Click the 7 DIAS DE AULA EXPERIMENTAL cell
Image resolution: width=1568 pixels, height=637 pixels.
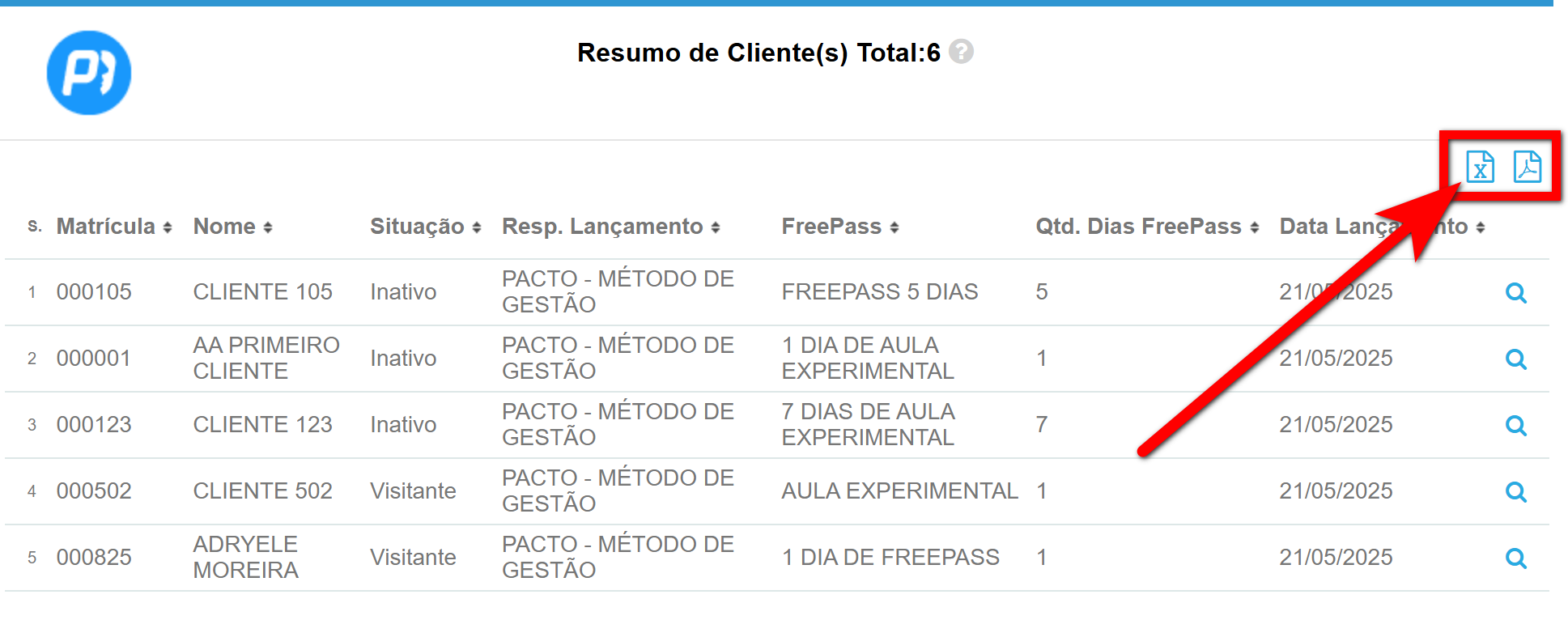868,424
